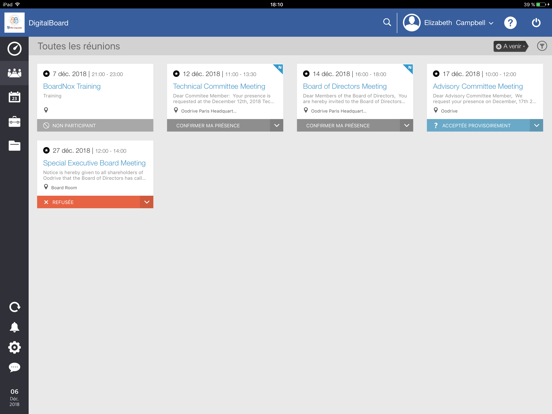Click the 'Board Room' location text
Viewport: 552px width, 414px height.
(64, 188)
